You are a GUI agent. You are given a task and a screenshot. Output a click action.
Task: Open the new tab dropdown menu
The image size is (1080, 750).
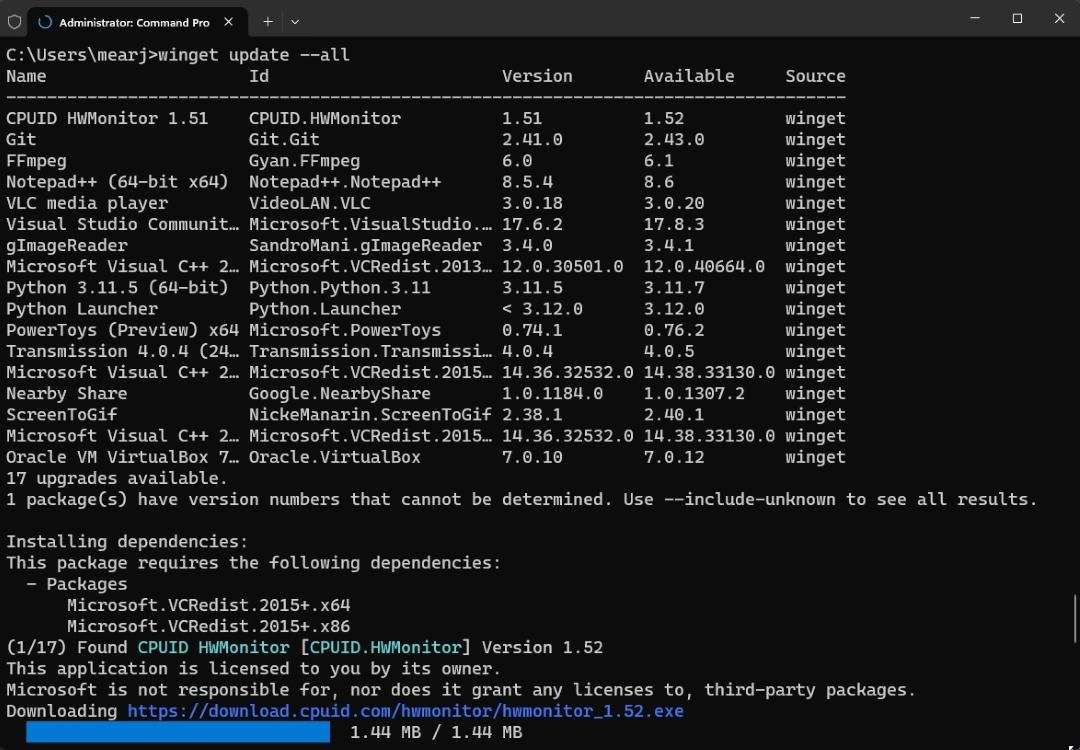click(x=295, y=21)
